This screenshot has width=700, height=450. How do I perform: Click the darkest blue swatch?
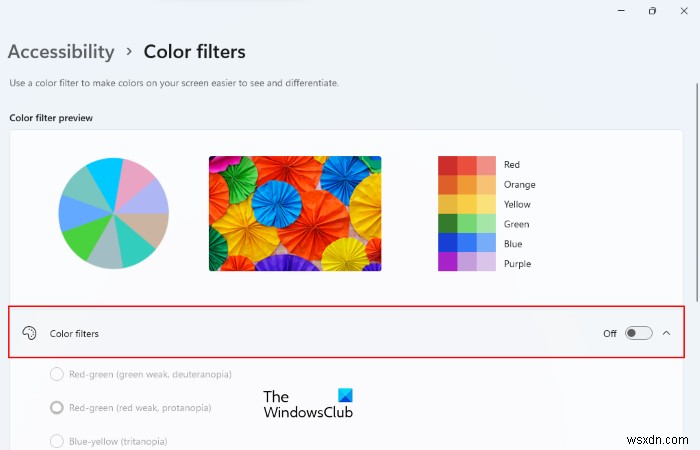(447, 243)
